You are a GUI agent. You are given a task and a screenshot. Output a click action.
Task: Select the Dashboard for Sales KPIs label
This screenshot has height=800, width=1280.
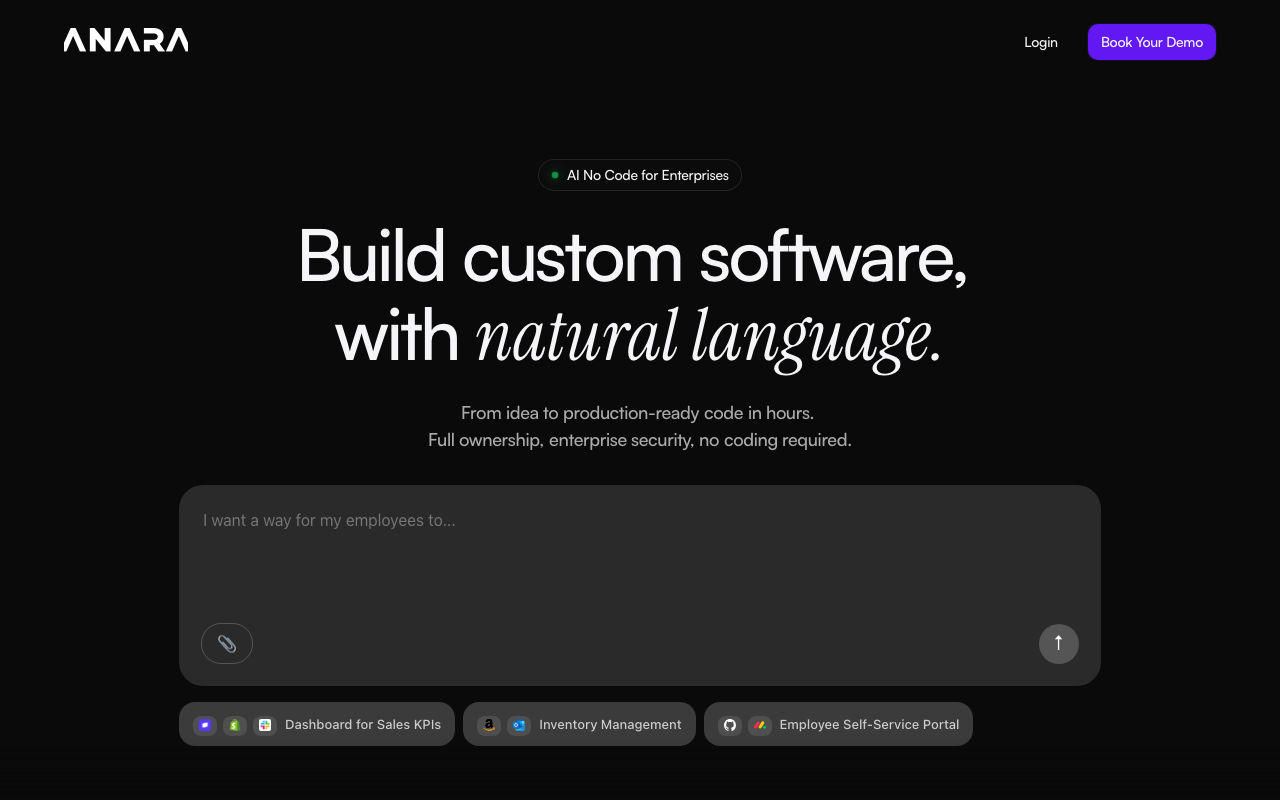point(362,724)
